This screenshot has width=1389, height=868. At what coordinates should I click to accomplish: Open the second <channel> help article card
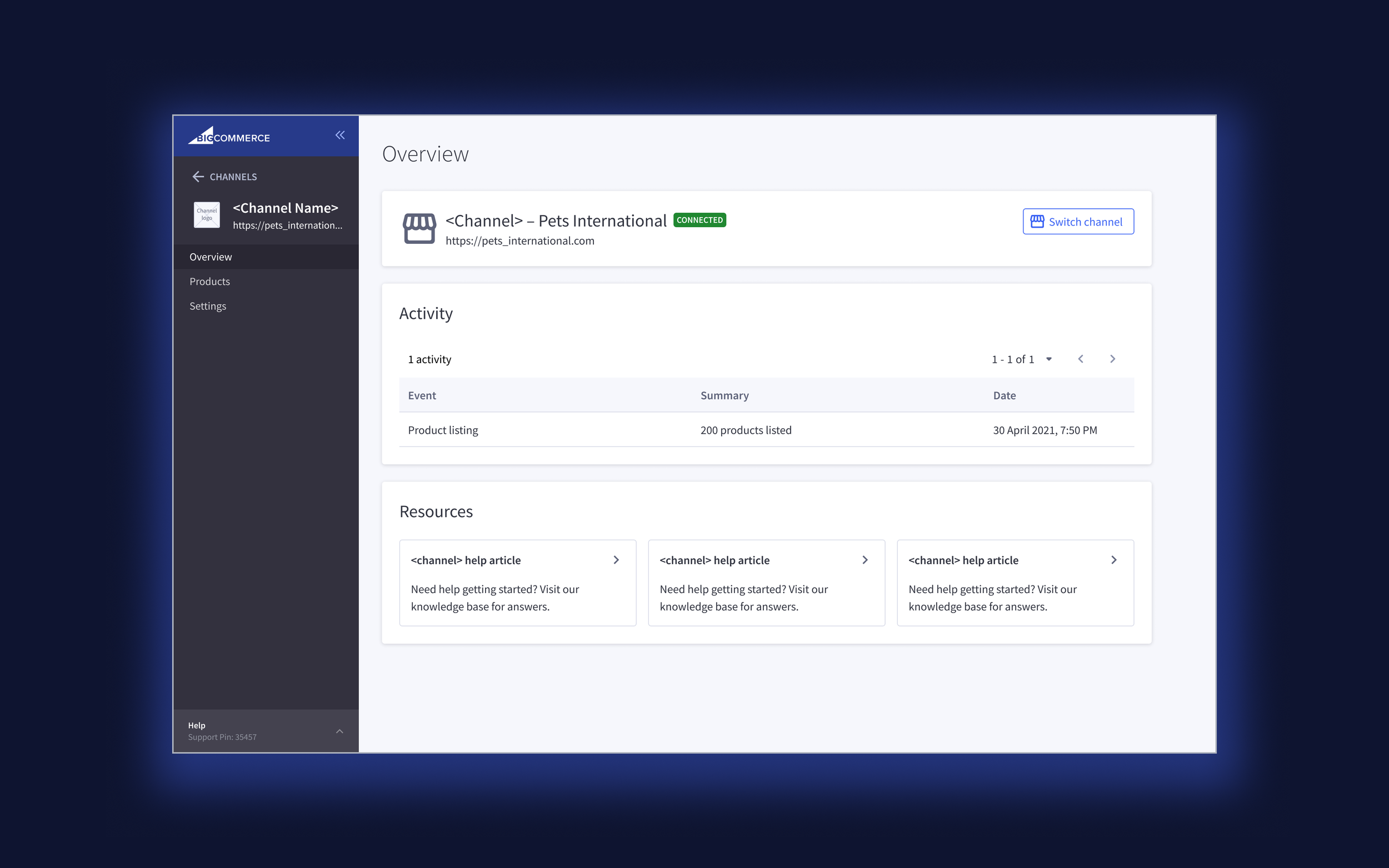(x=766, y=583)
